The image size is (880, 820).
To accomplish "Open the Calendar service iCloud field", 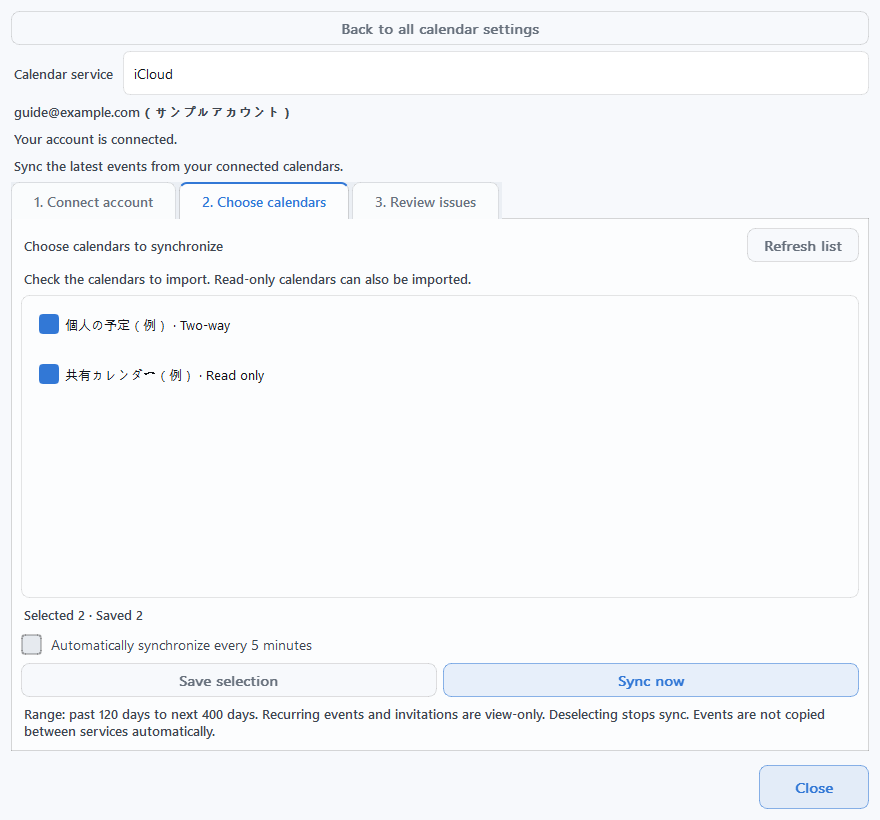I will [496, 74].
